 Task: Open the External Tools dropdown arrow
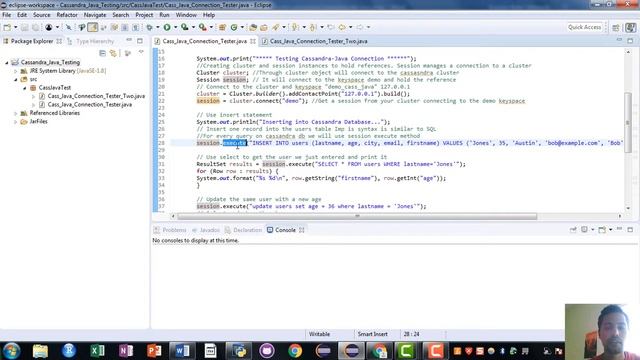click(211, 27)
